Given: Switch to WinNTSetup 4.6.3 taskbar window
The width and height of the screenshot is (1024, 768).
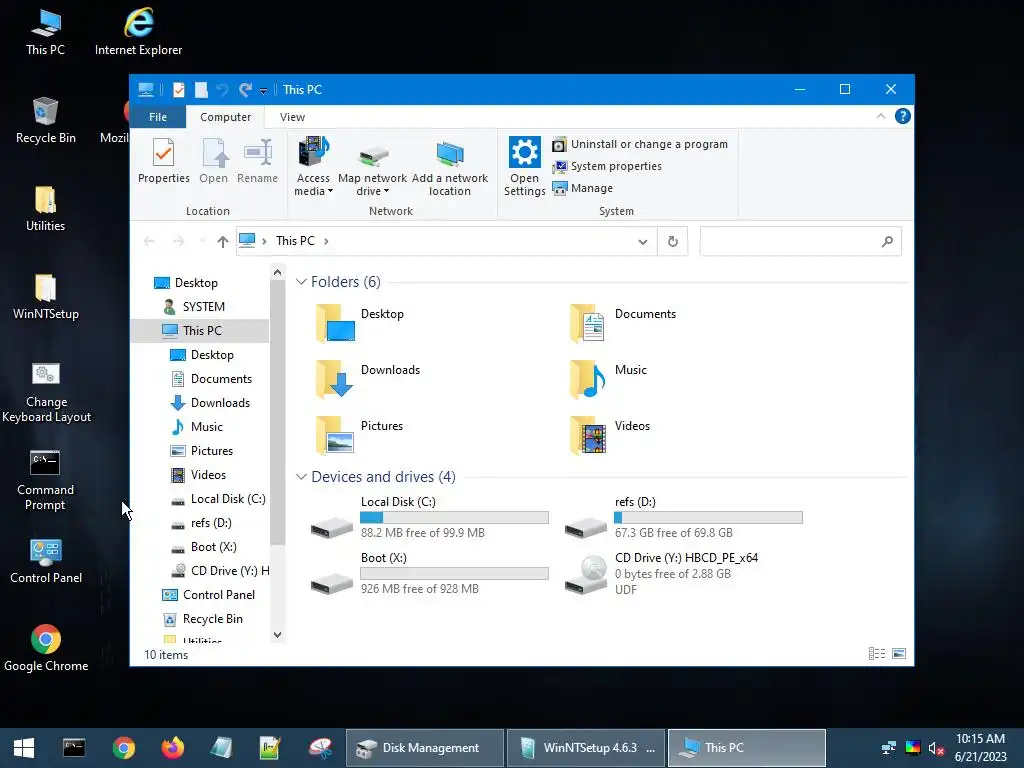Looking at the screenshot, I should (x=586, y=748).
